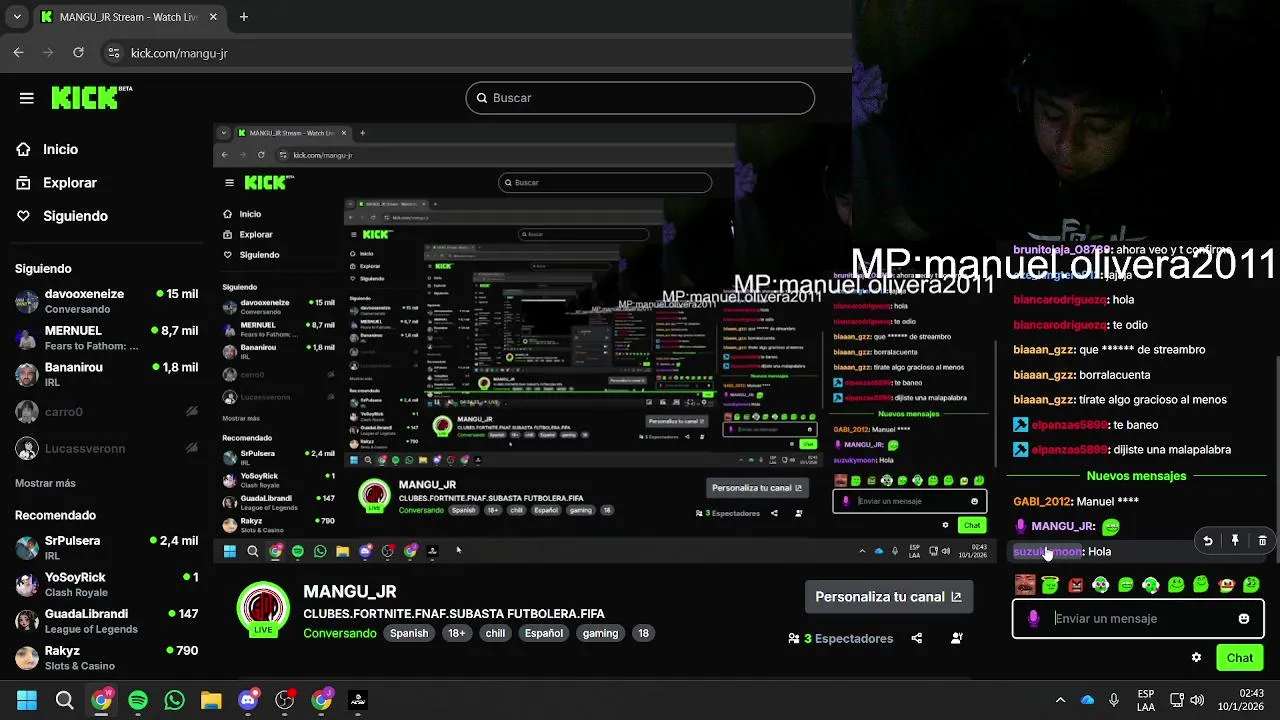Open MERNUEL channel in following list
Viewport: 1280px width, 720px height.
(x=106, y=338)
